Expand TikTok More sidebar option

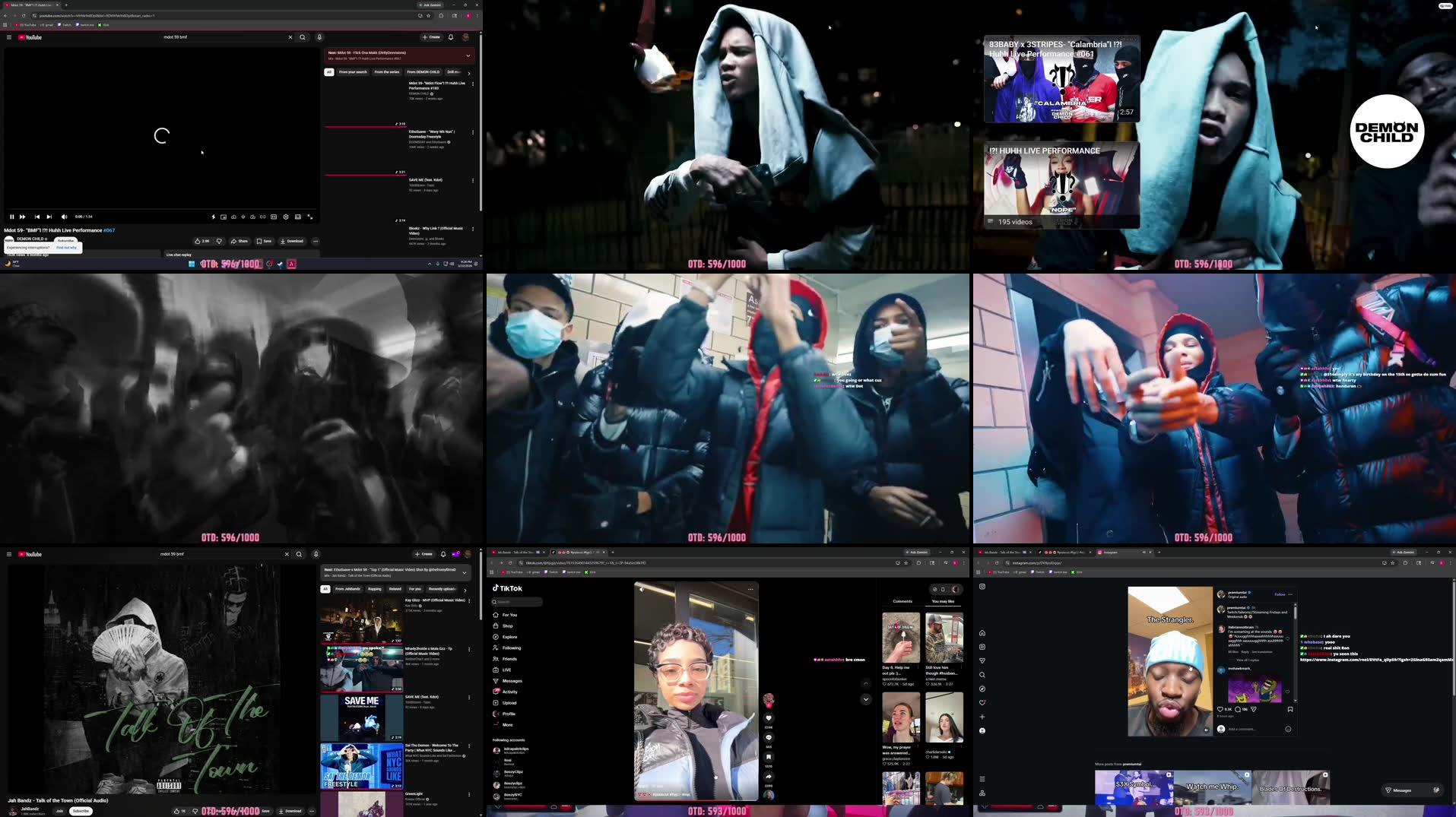(x=507, y=724)
